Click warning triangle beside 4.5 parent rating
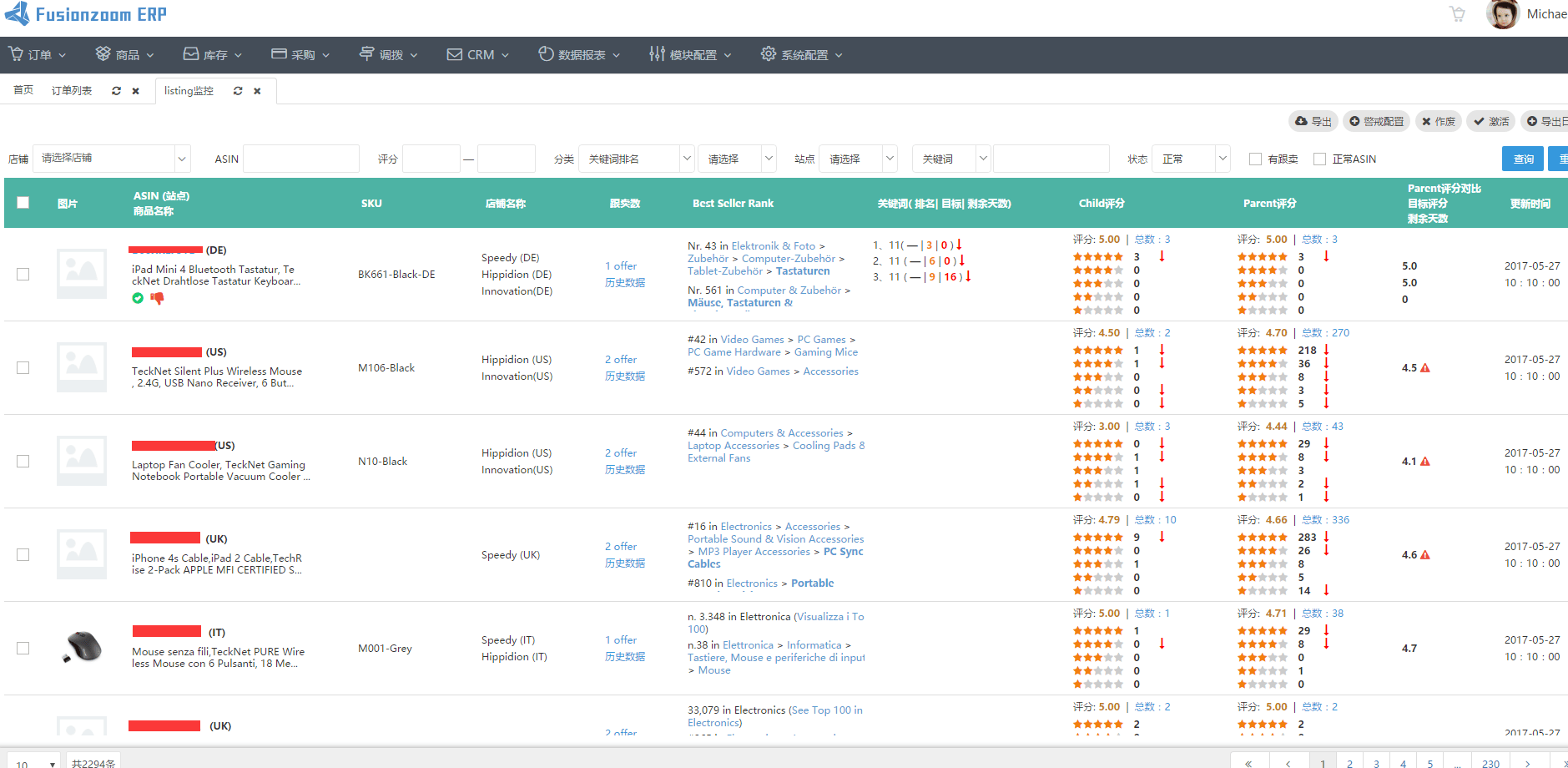The image size is (1568, 768). point(1425,368)
